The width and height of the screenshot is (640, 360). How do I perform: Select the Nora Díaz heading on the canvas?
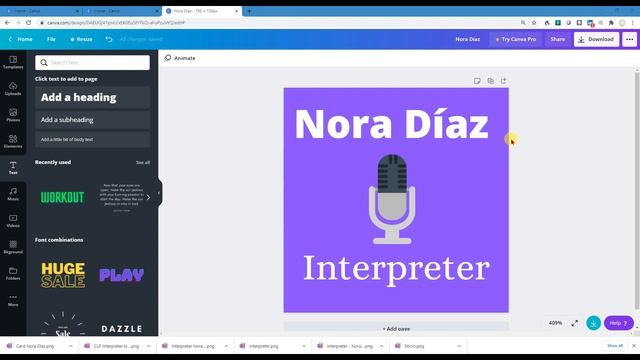(391, 124)
